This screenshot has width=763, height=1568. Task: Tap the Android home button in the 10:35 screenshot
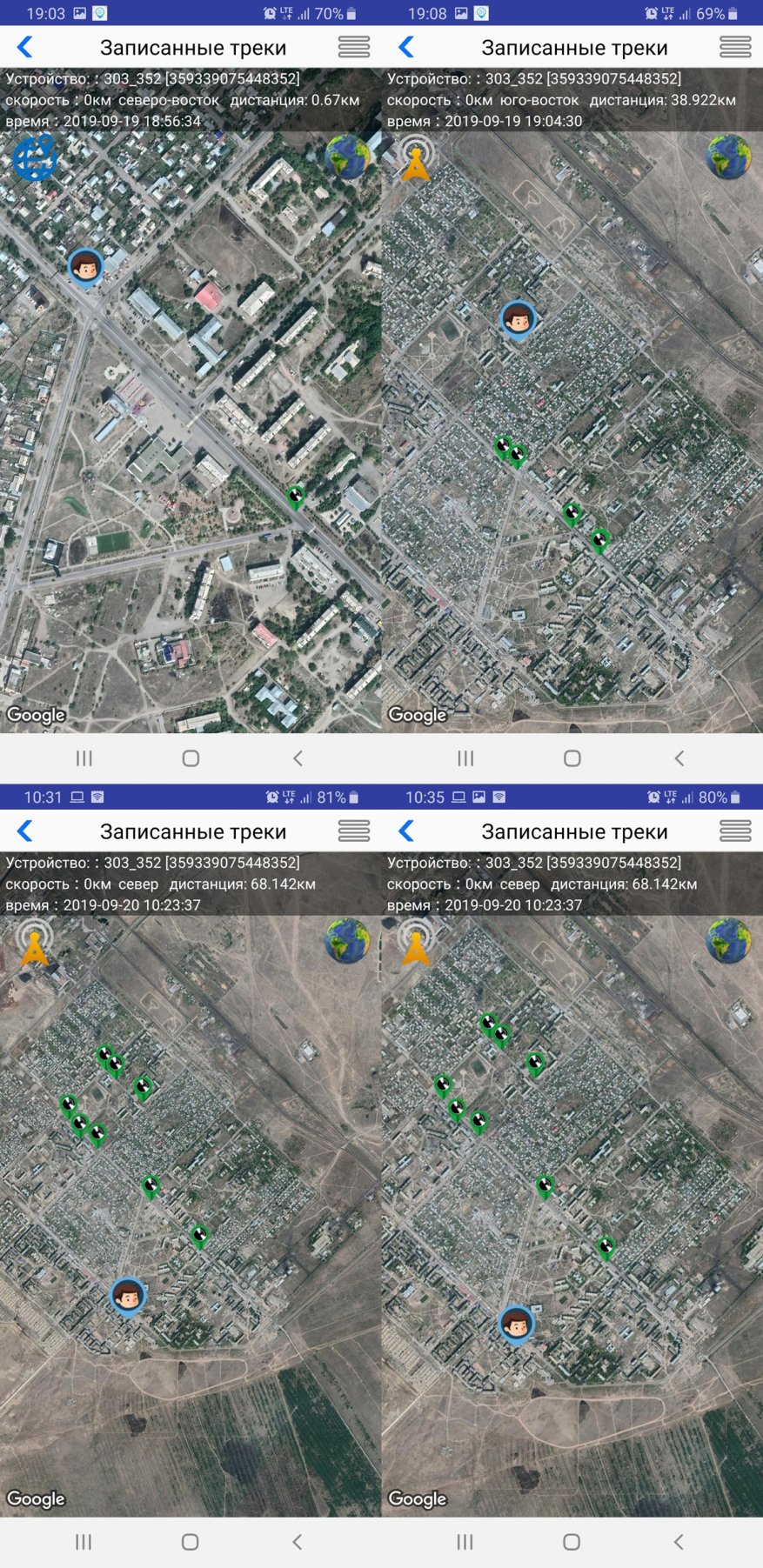[571, 1542]
